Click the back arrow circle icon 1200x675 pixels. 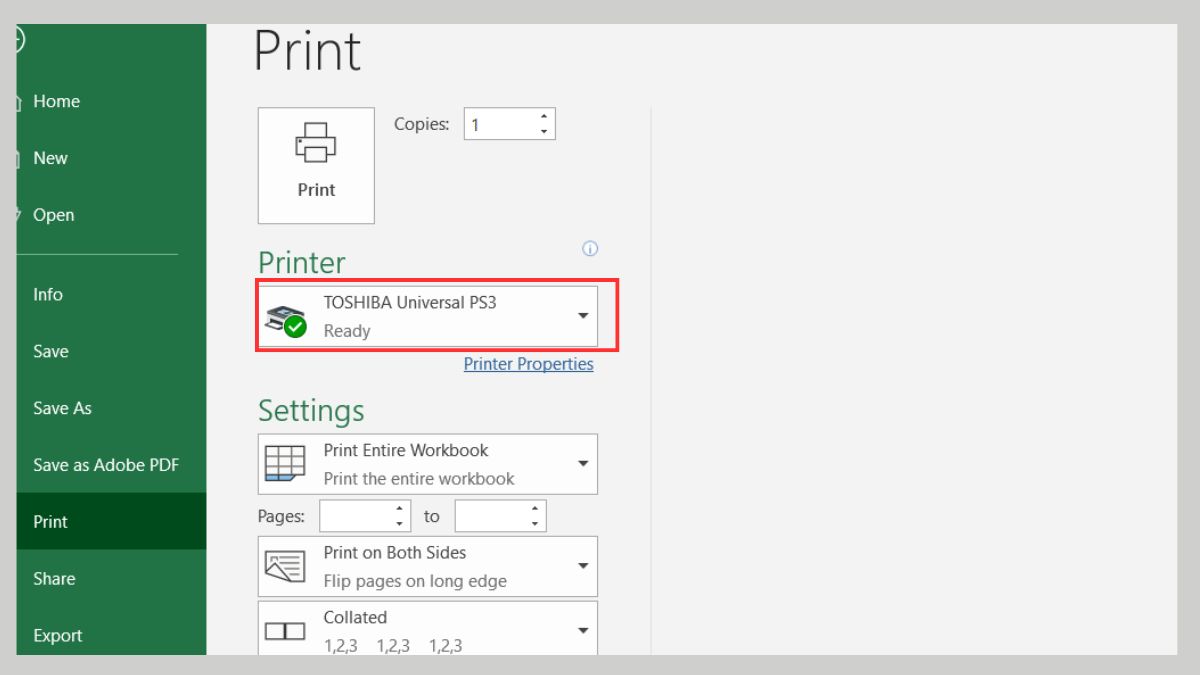coord(19,41)
